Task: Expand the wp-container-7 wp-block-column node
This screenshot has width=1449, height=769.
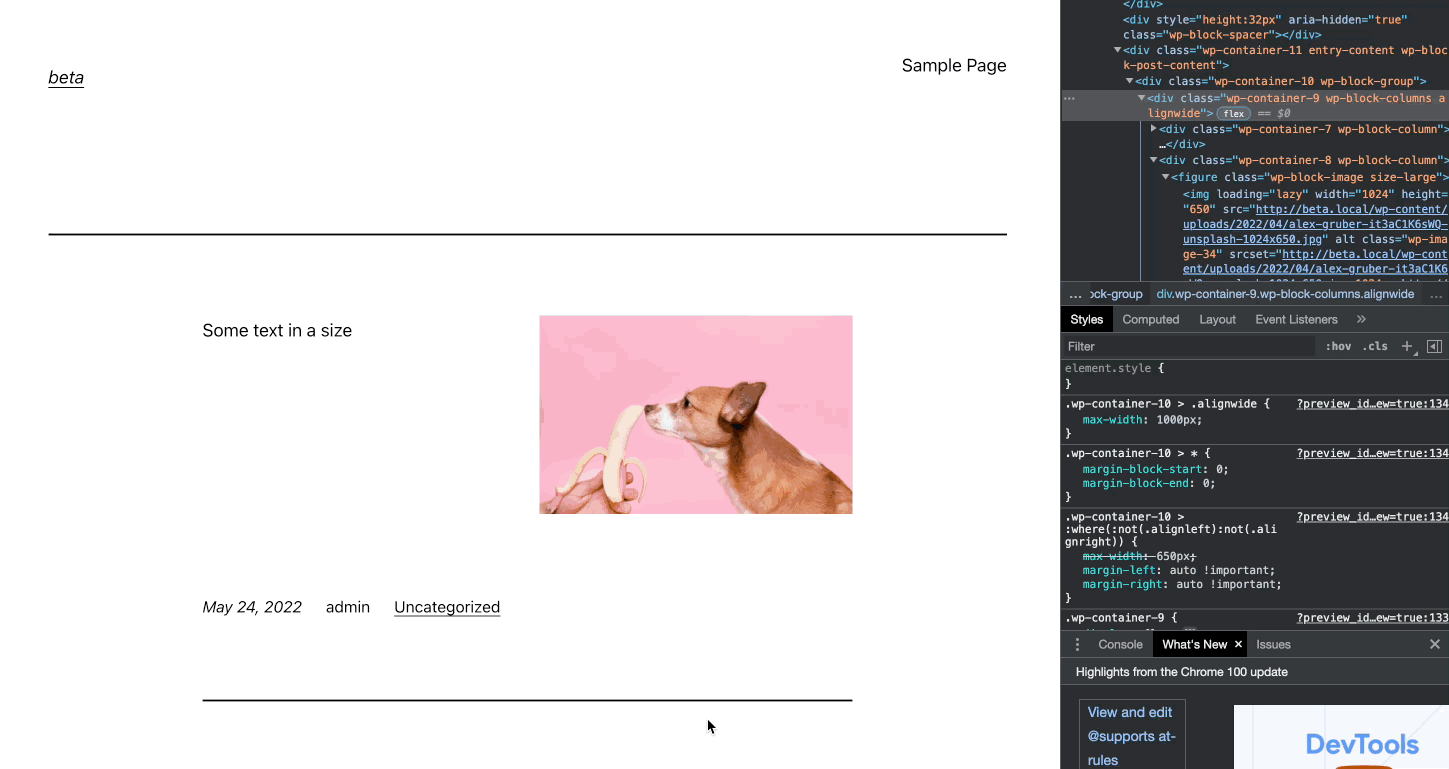Action: 1153,129
